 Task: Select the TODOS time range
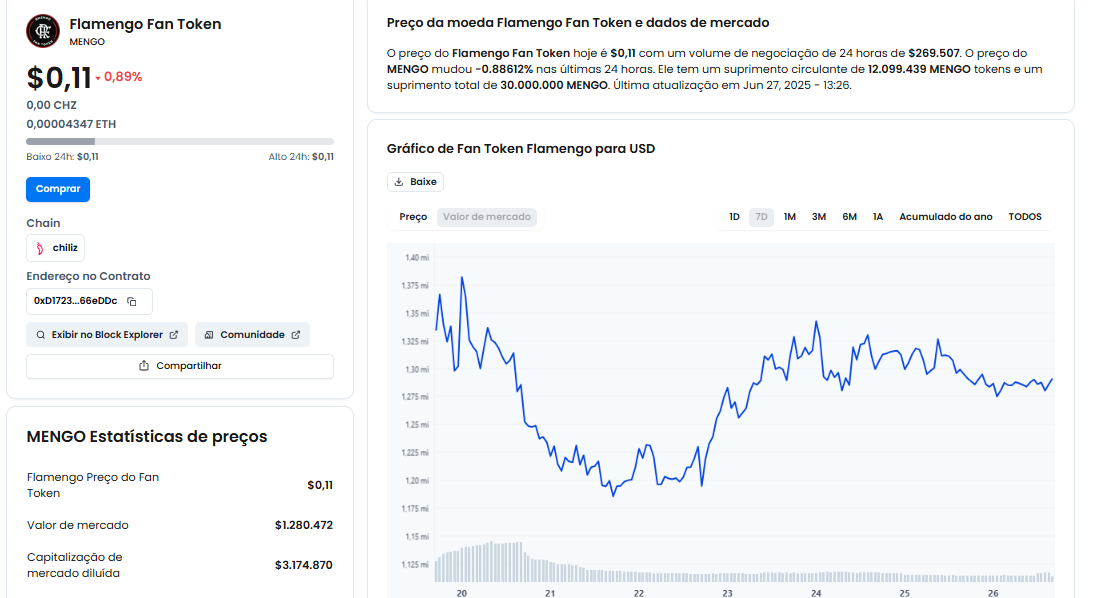[1025, 217]
